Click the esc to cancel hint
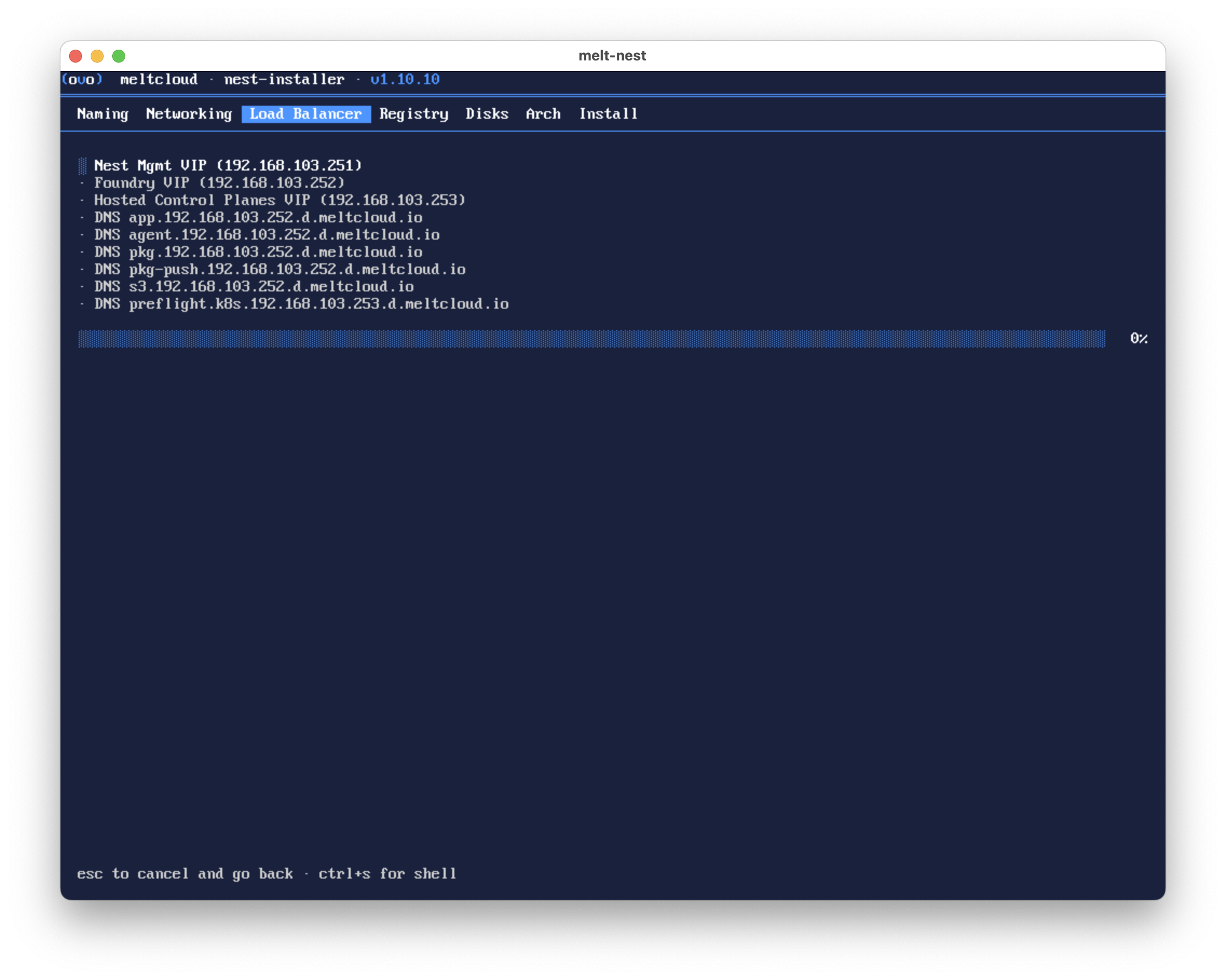 (x=185, y=874)
